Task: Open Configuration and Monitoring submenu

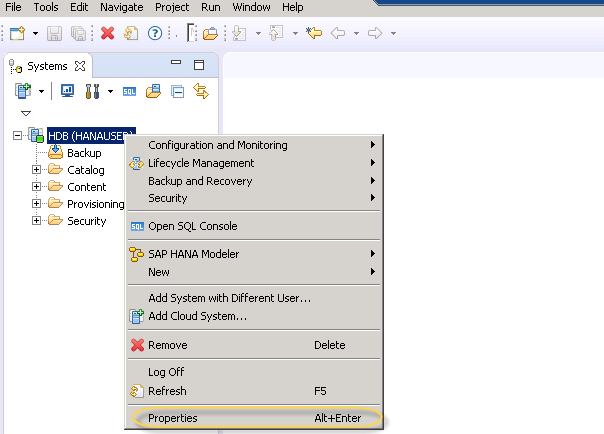Action: (254, 145)
